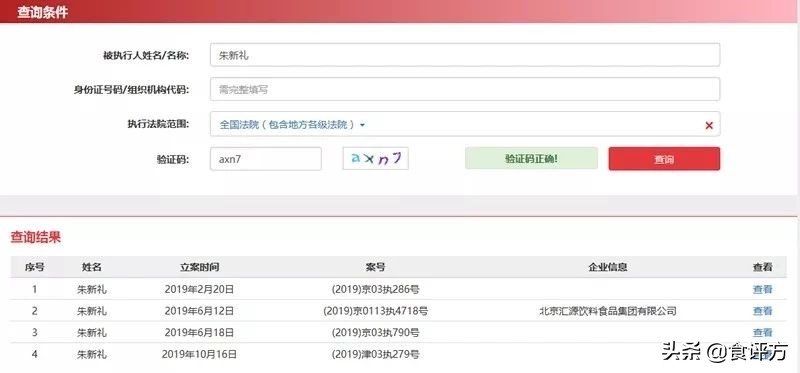Click the red 查询 button

[664, 159]
